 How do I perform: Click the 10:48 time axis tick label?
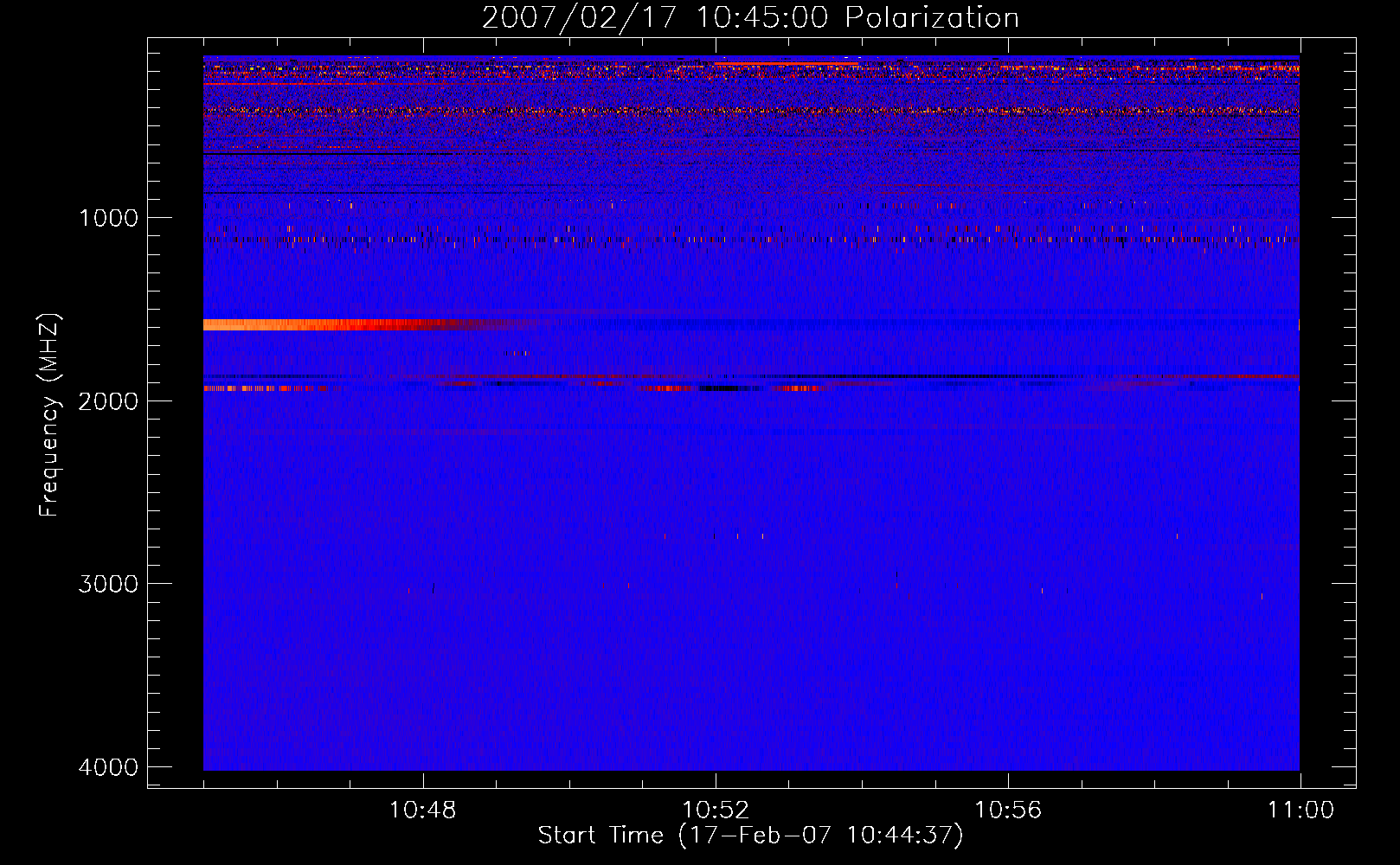[423, 811]
